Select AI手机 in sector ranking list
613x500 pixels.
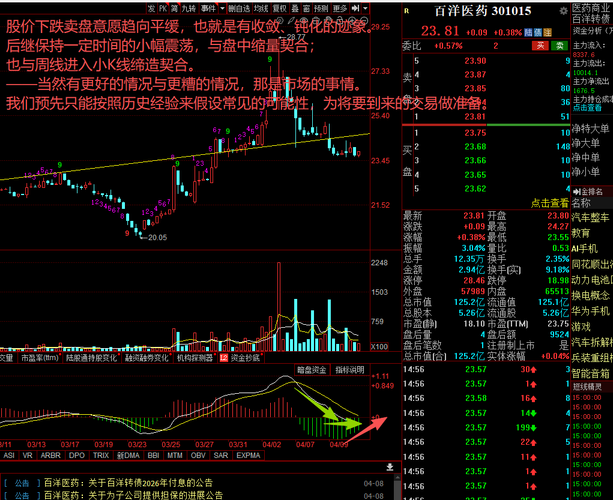pyautogui.click(x=585, y=249)
